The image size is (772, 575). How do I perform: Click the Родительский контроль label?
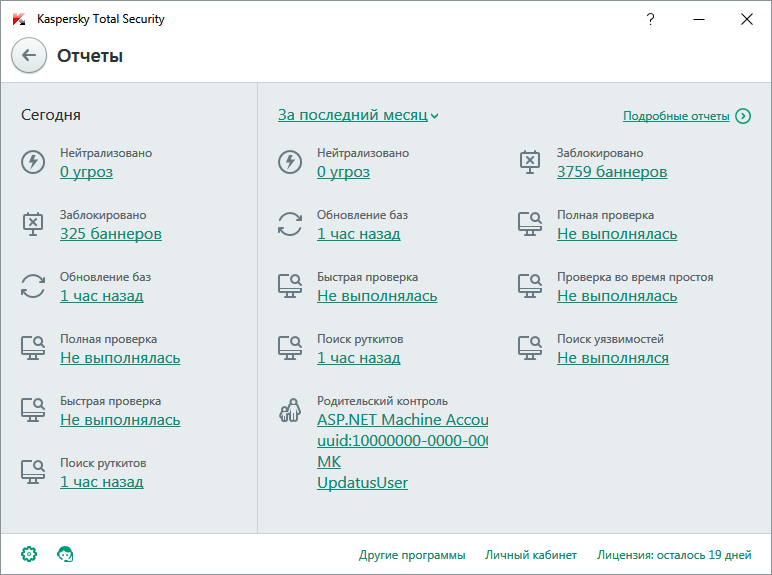pos(383,401)
